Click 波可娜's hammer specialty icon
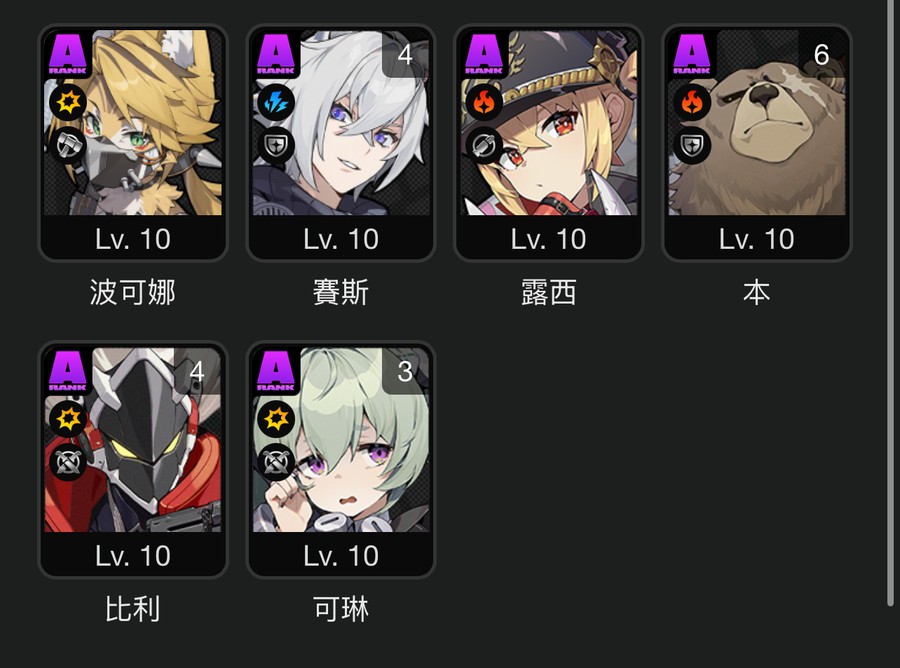The width and height of the screenshot is (900, 668). (x=68, y=145)
